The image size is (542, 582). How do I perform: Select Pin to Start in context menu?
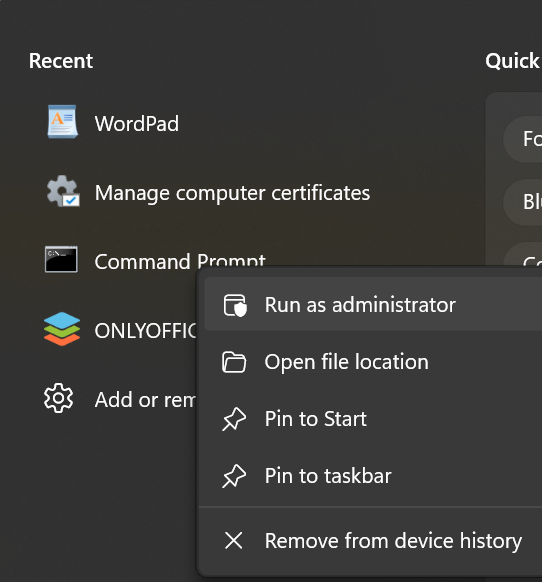[373, 419]
